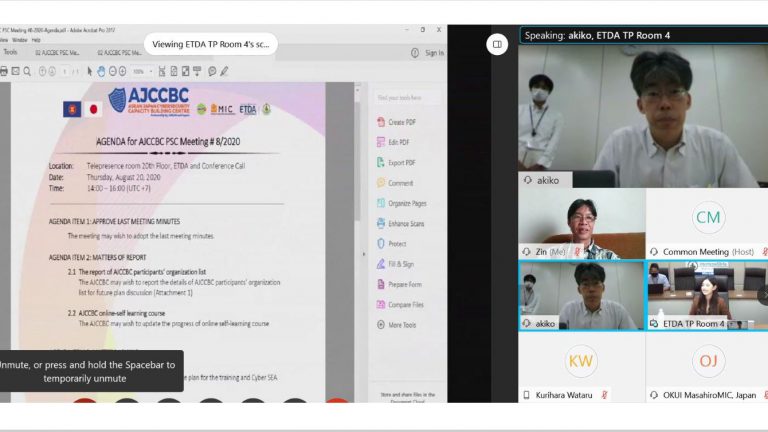Toggle the side panel view button
The image size is (768, 432).
pyautogui.click(x=497, y=43)
